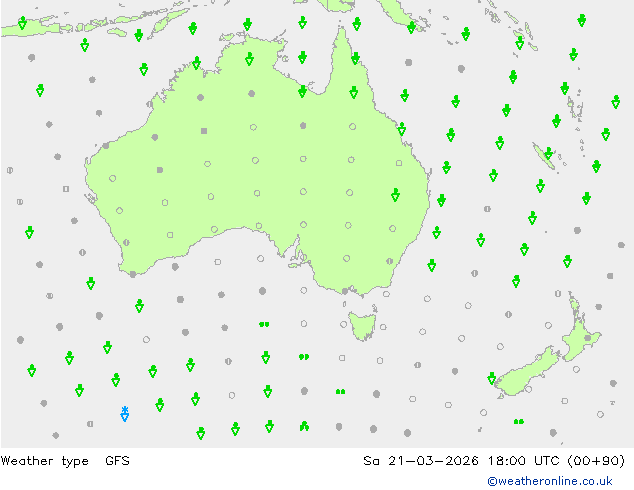Screen dimensions: 634x490
Task: Click the green rain symbol touching New Zealand's South Island
Action: tap(492, 378)
